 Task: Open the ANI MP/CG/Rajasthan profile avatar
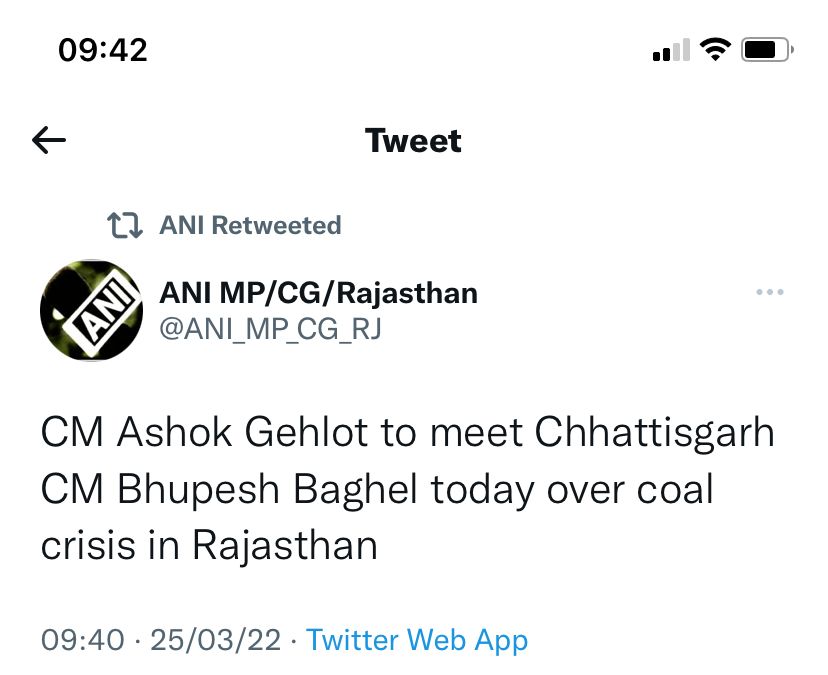point(91,310)
